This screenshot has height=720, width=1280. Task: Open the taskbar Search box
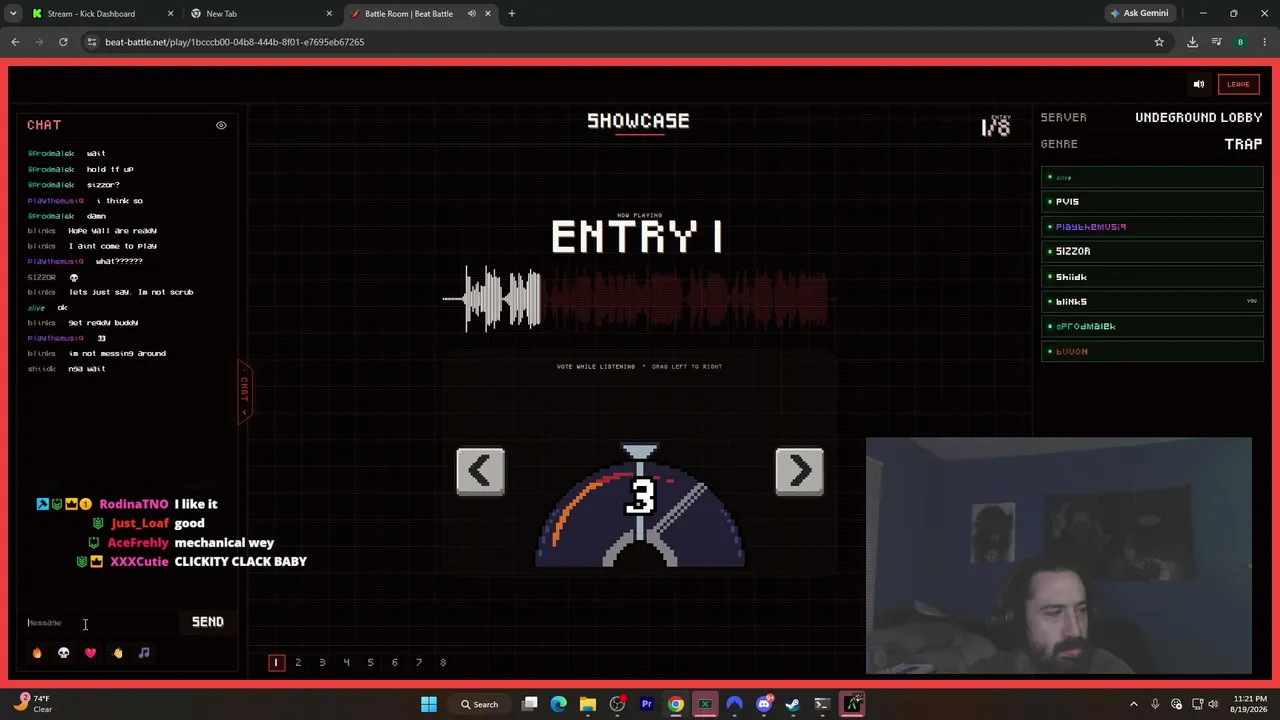pyautogui.click(x=479, y=704)
